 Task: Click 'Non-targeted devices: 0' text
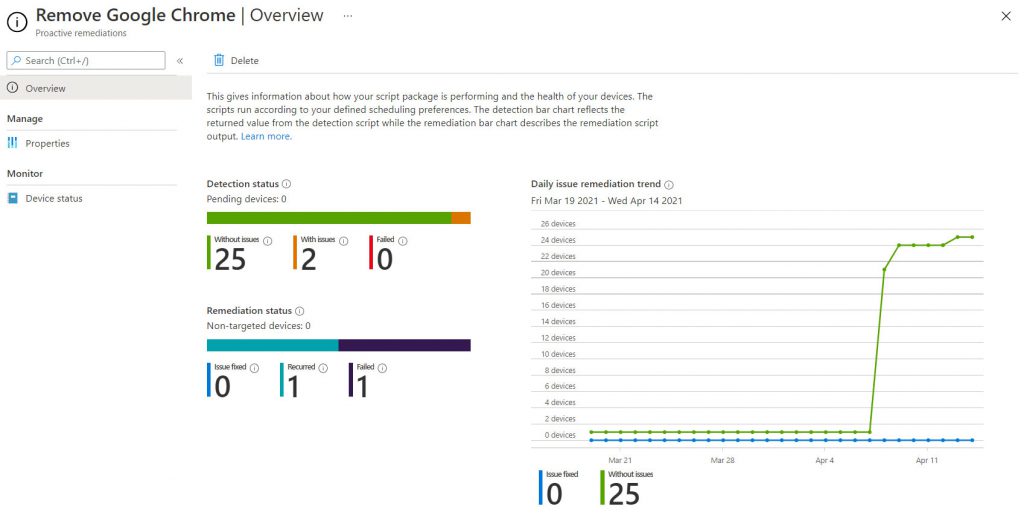[259, 325]
